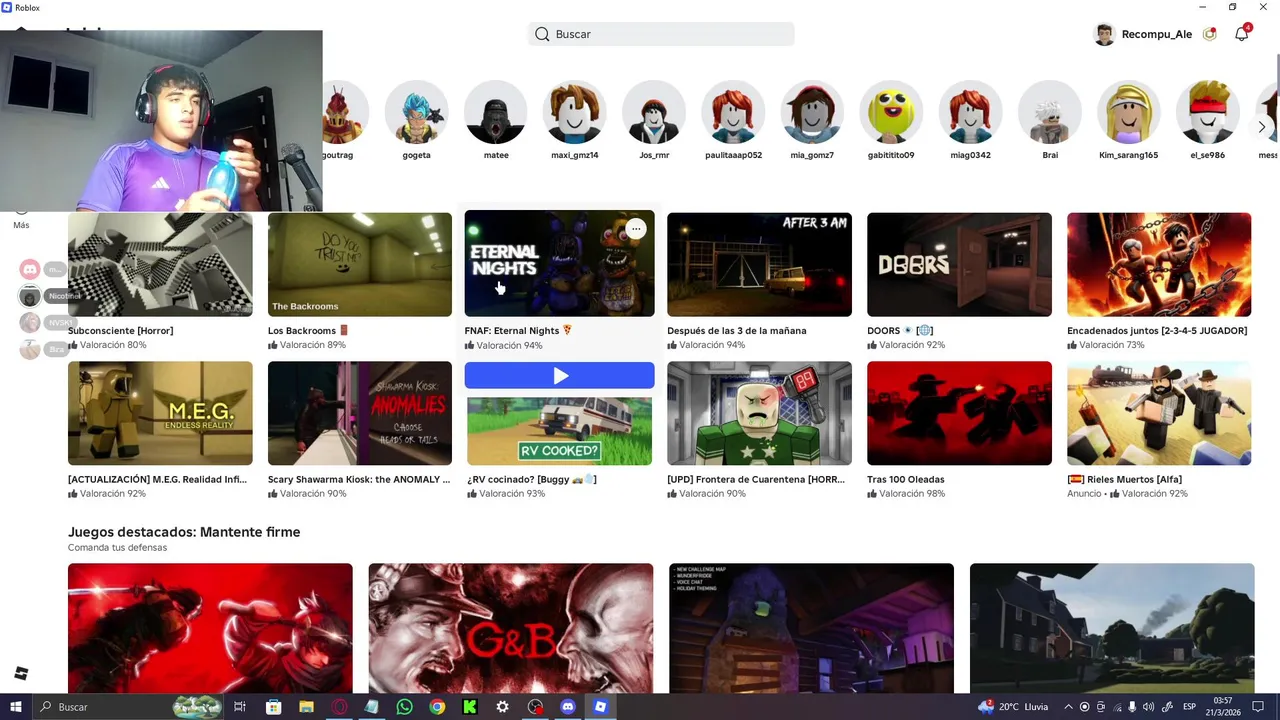The image size is (1280, 720).
Task: Open the RV Cooked? game thumbnail
Action: coord(559,431)
